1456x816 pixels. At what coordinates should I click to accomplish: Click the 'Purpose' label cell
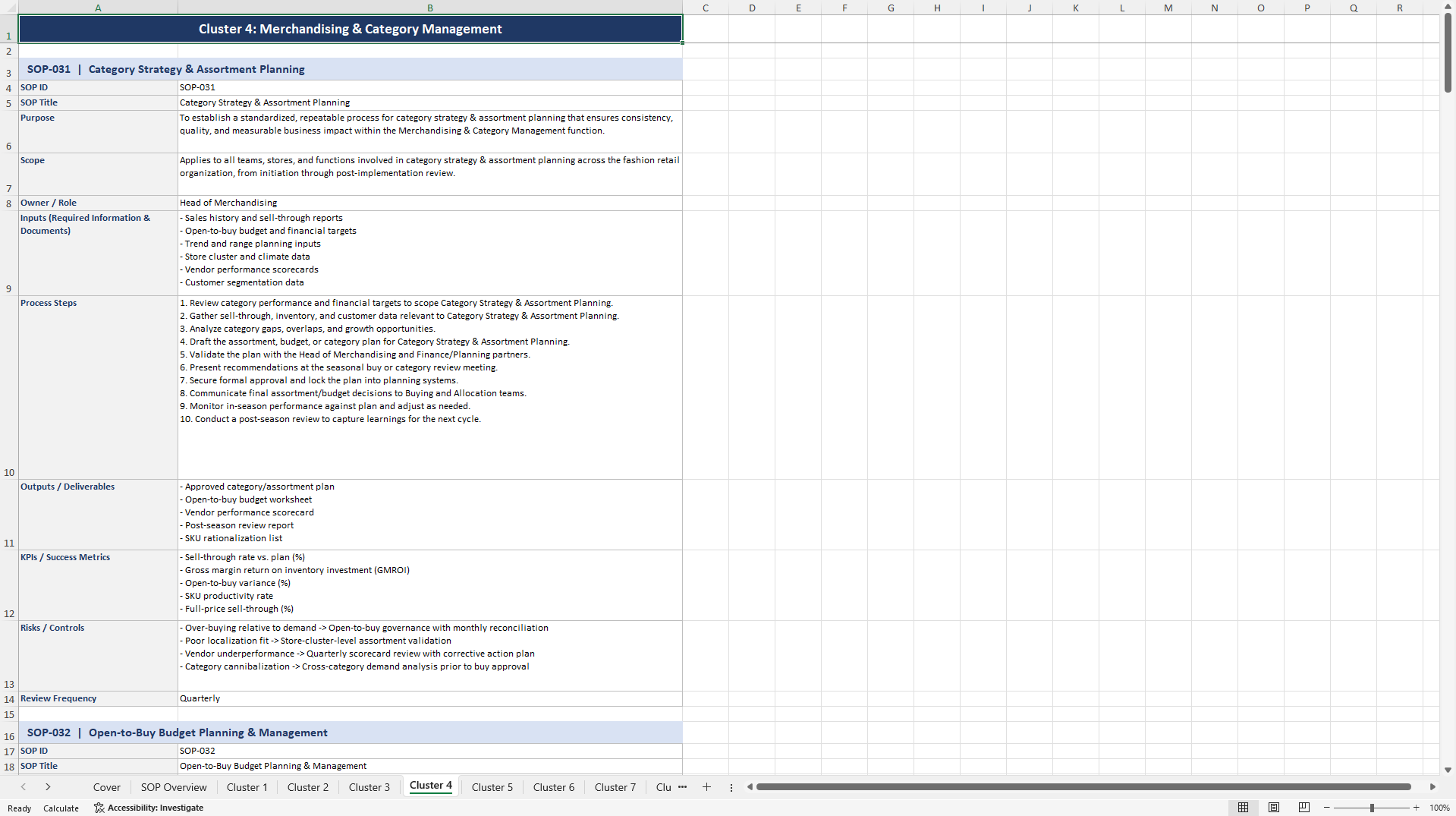[98, 131]
